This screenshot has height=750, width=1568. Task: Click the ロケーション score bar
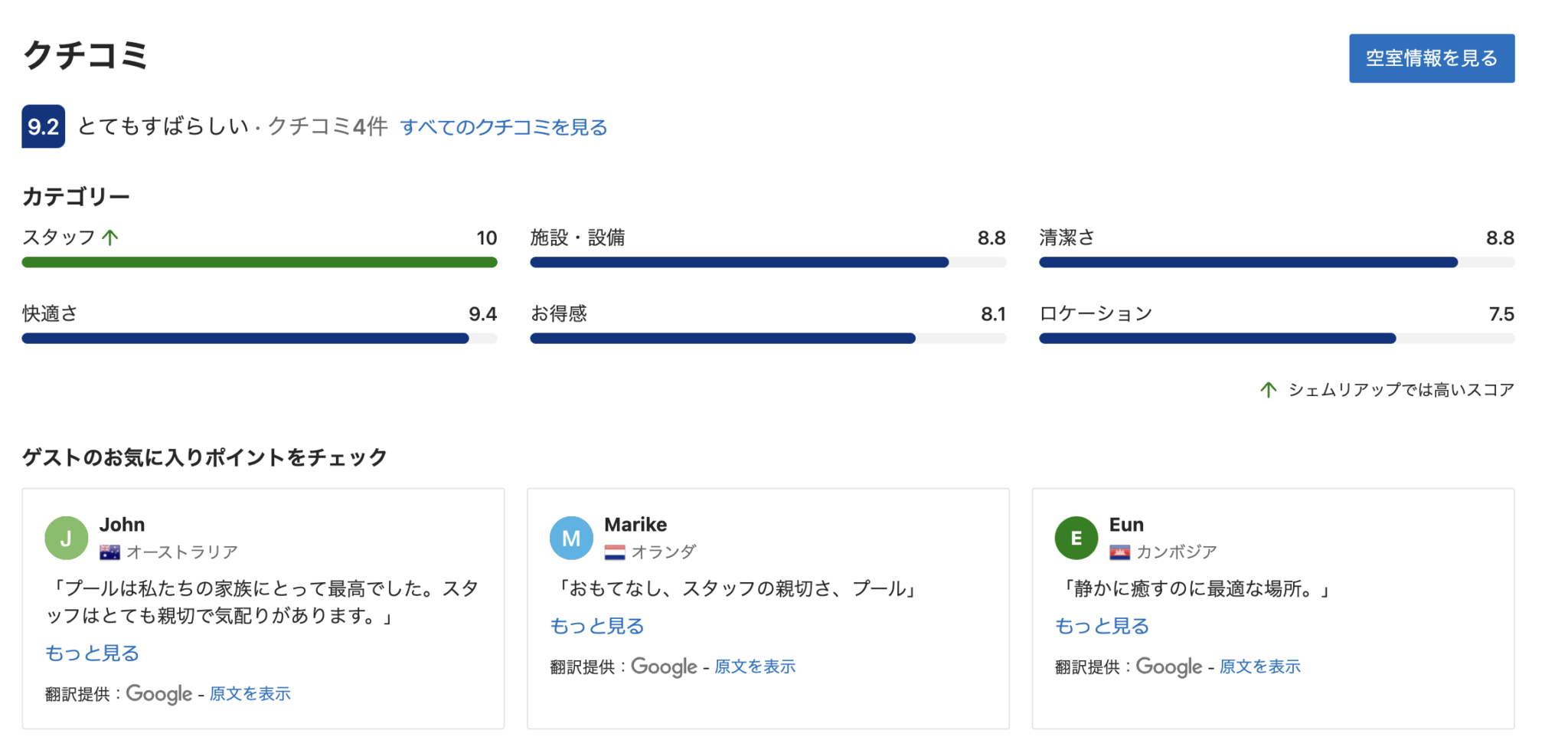click(x=1276, y=339)
